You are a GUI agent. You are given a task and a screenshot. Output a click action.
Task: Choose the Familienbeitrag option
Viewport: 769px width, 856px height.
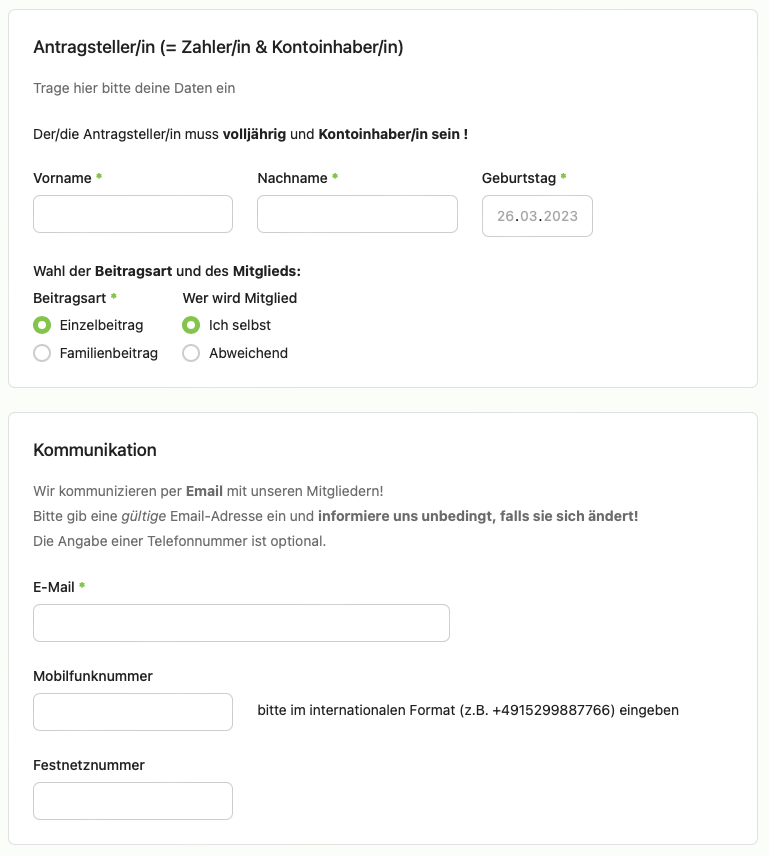[x=42, y=353]
